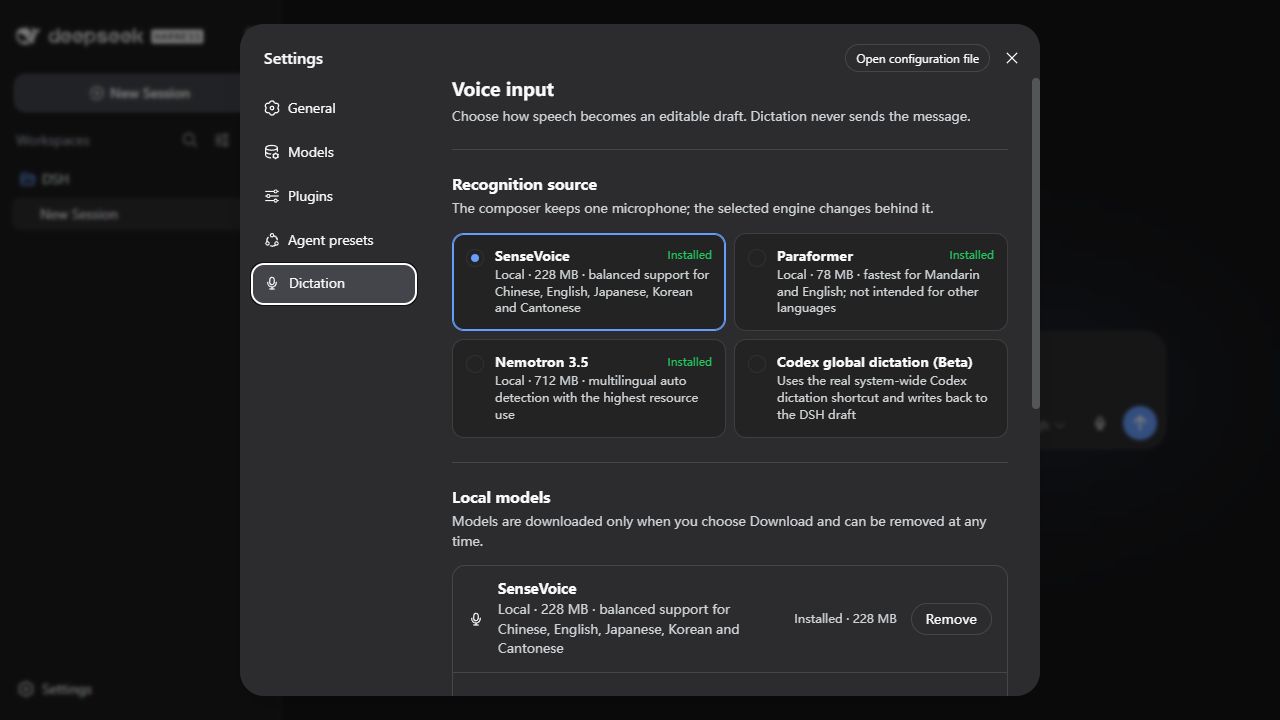Click the Settings dialog scrollbar
The height and width of the screenshot is (720, 1280).
1035,243
